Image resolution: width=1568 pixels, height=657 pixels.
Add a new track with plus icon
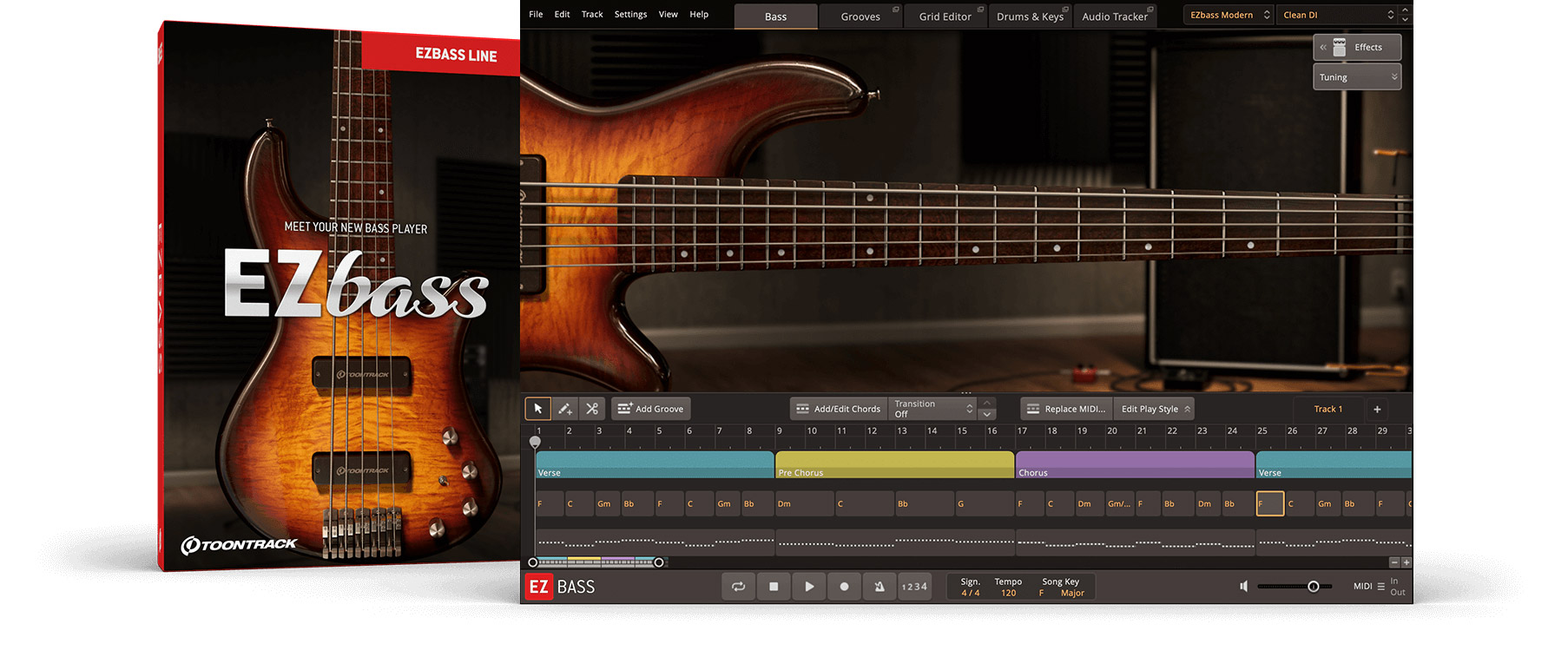pyautogui.click(x=1377, y=409)
